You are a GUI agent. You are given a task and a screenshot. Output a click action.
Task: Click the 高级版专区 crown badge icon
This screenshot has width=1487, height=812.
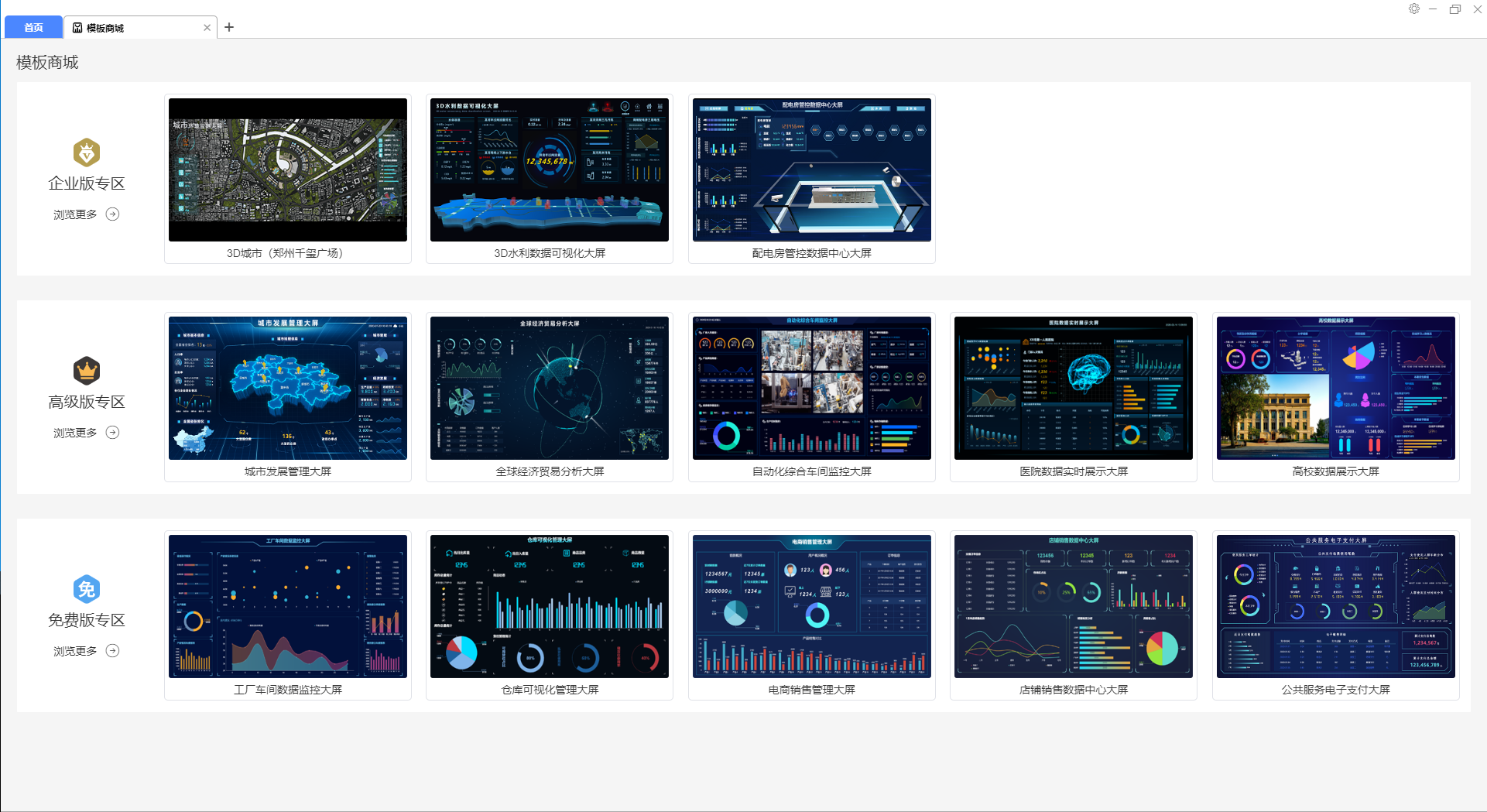point(87,371)
